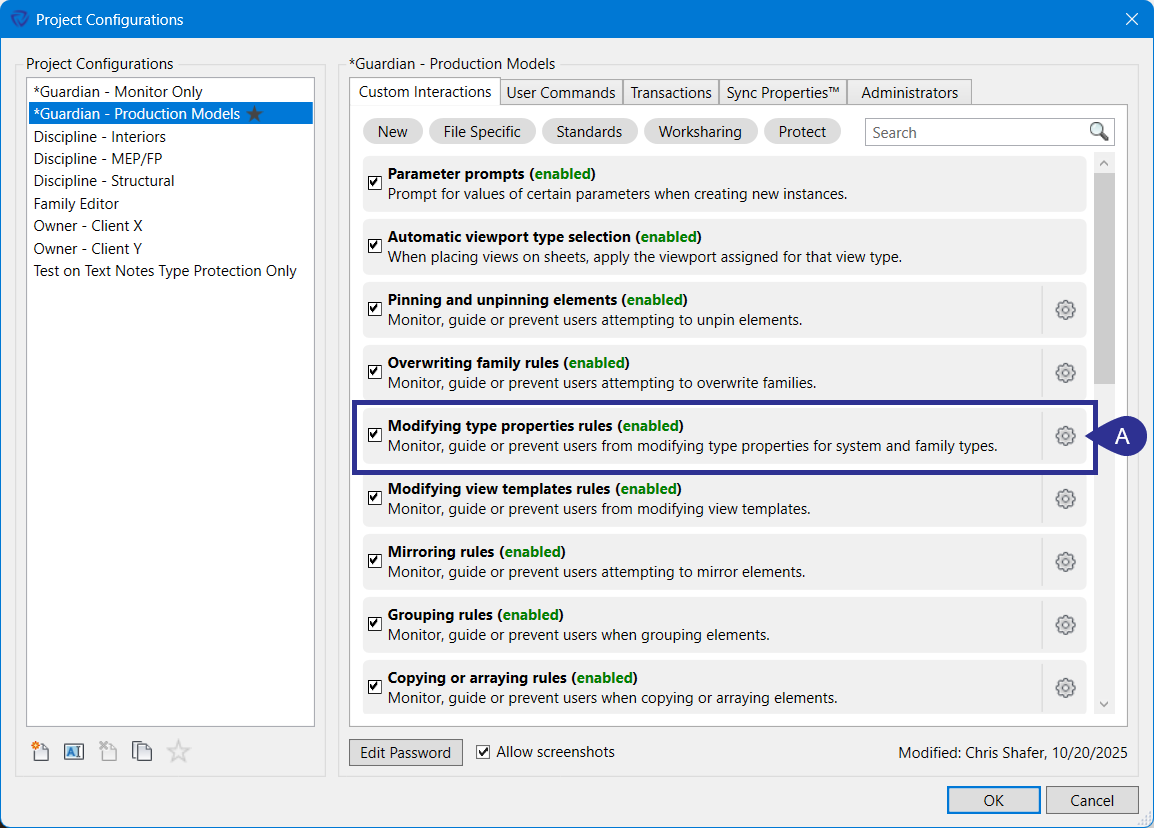Viewport: 1154px width, 828px height.
Task: Select the Sync Properties tab
Action: click(x=782, y=92)
